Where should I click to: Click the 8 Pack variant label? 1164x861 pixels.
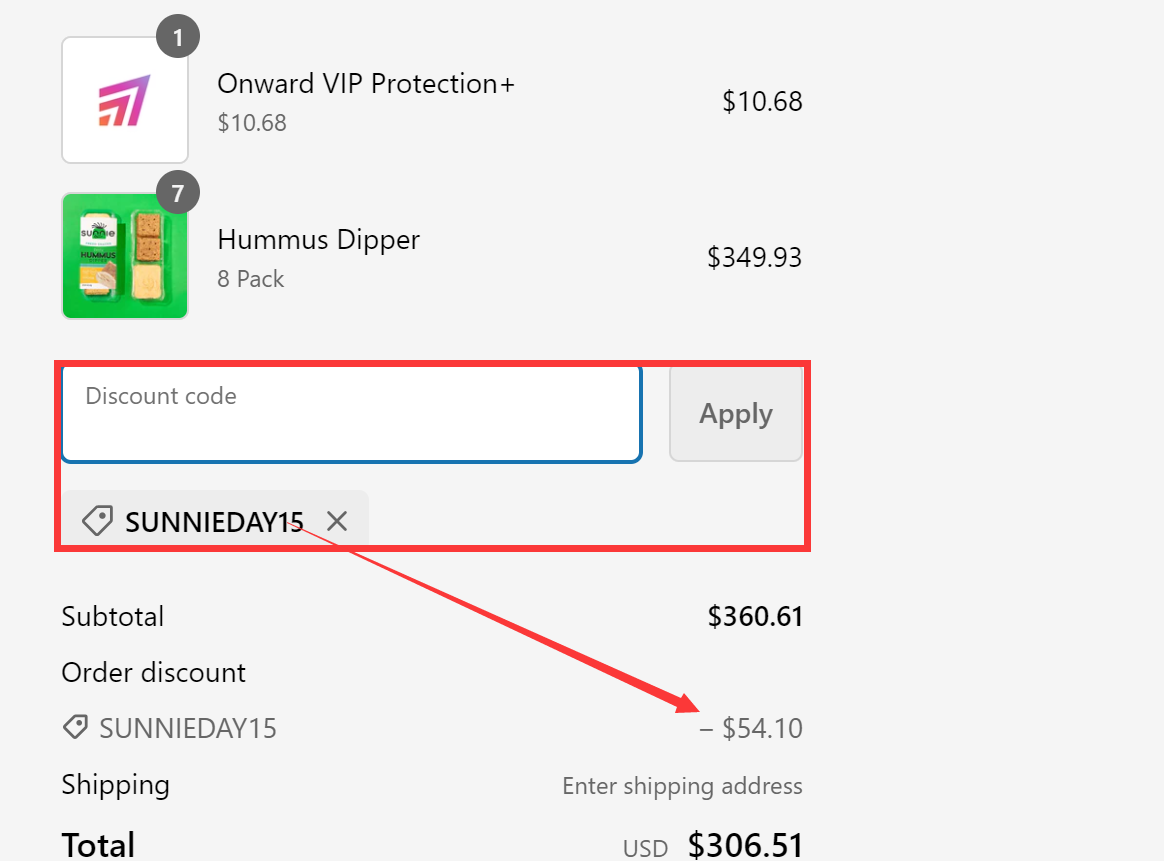coord(250,279)
